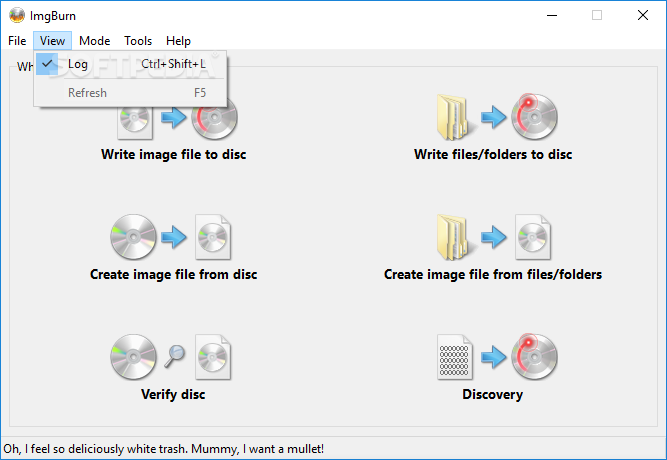Viewport: 667px width, 460px height.
Task: Click the image file icon in Verify disc
Action: click(x=213, y=357)
